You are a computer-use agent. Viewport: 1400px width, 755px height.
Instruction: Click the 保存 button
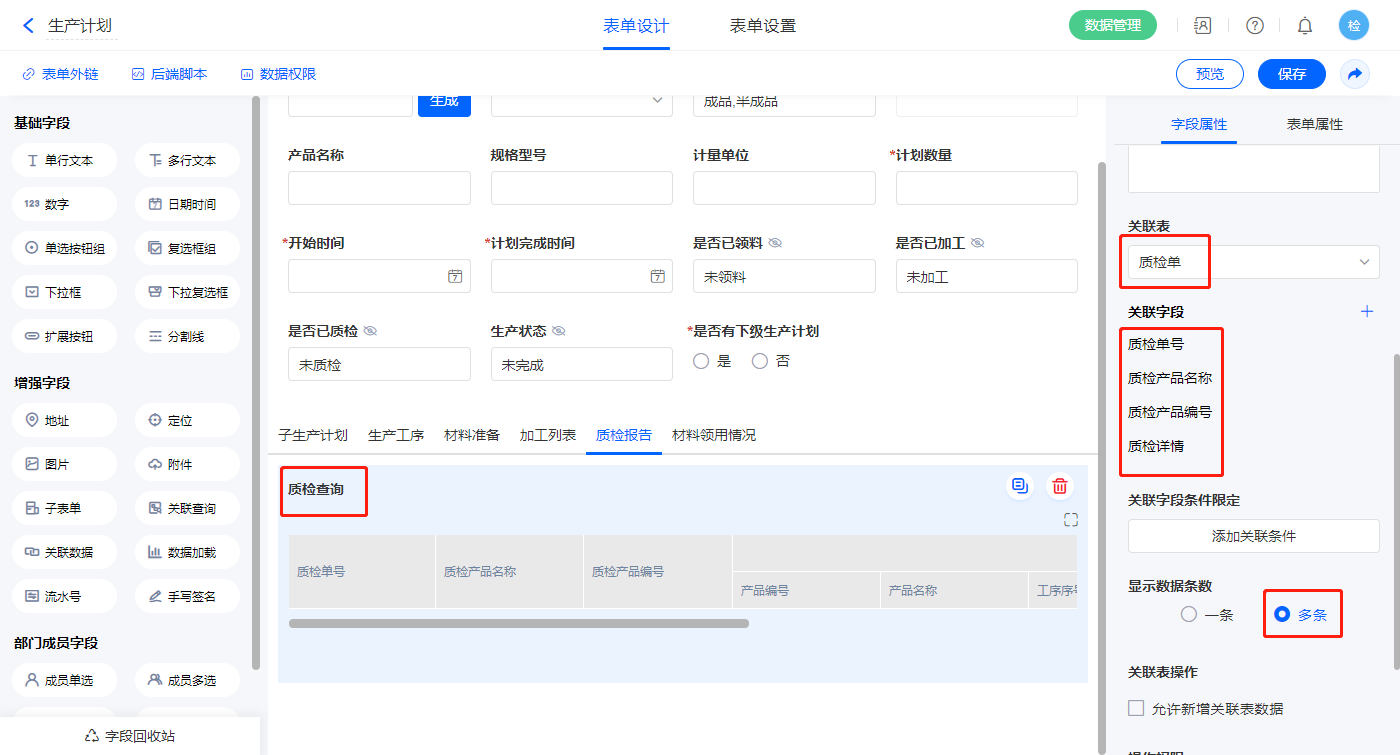1291,74
